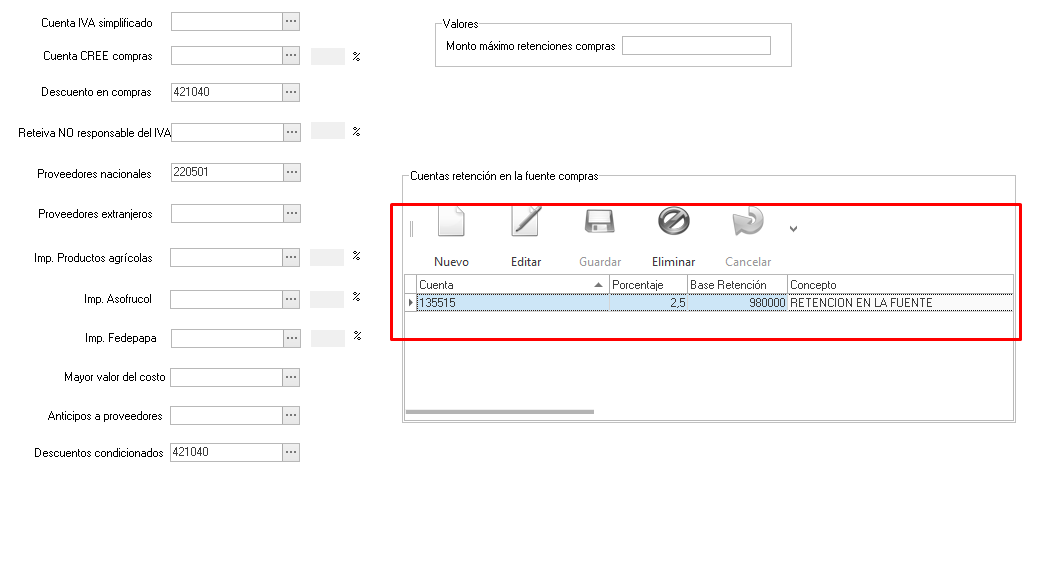Image resolution: width=1057 pixels, height=571 pixels.
Task: Browse accounts for Proveedores nacionales
Action: pyautogui.click(x=291, y=172)
